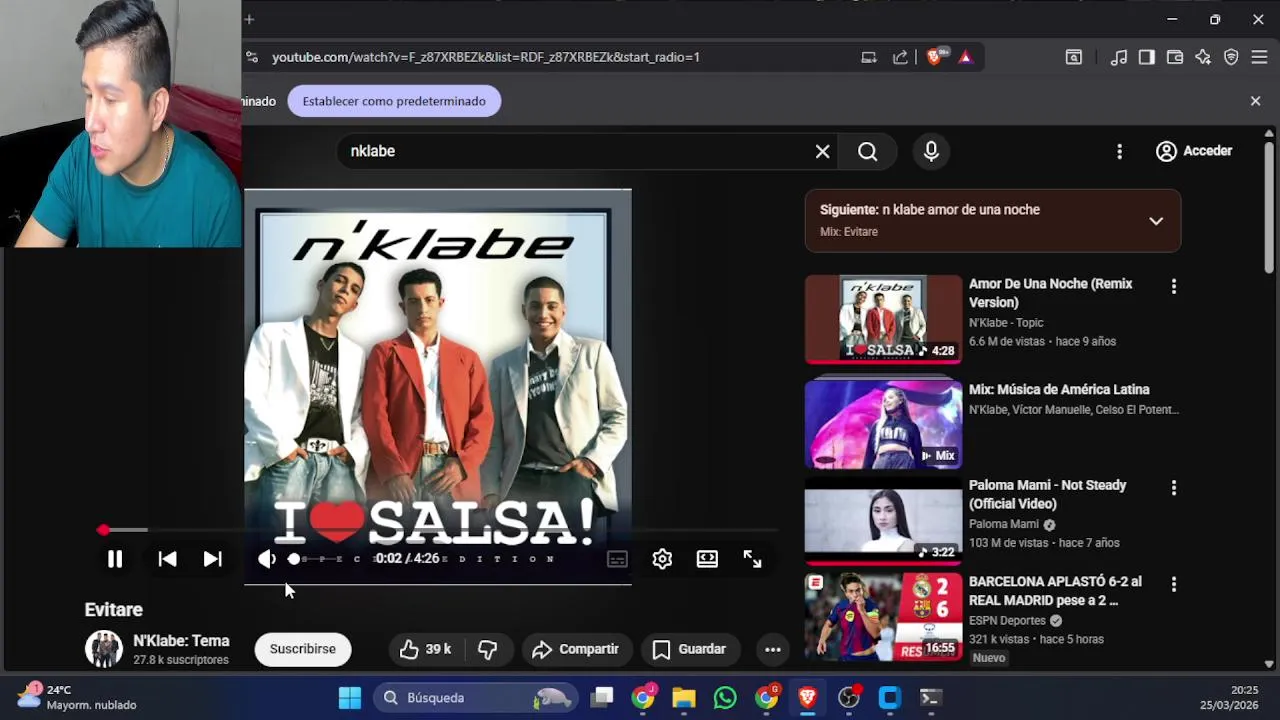Start voice search with microphone

[931, 151]
